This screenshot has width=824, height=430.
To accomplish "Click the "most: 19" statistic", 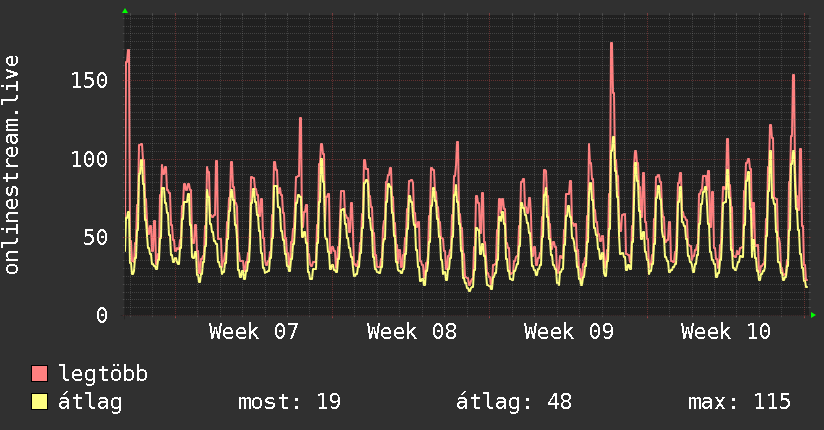I will point(289,402).
